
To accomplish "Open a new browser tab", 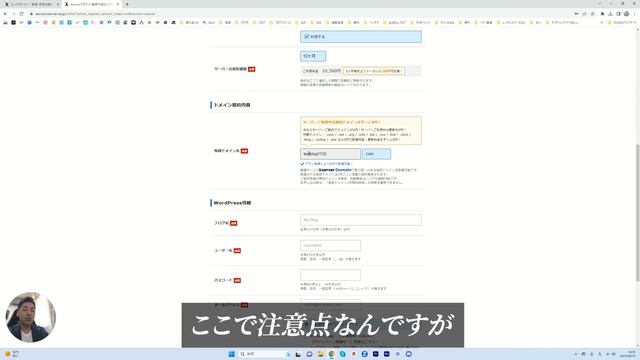I will [127, 4].
